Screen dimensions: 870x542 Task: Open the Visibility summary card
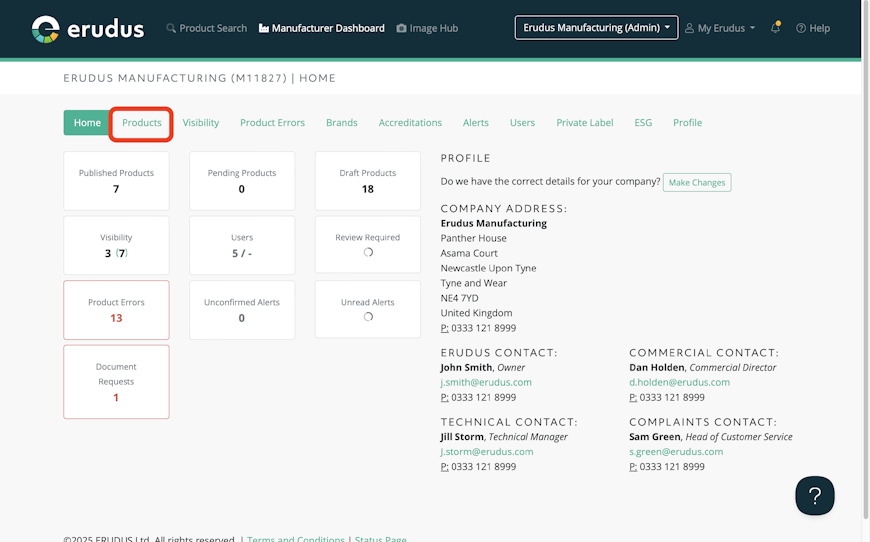point(116,245)
